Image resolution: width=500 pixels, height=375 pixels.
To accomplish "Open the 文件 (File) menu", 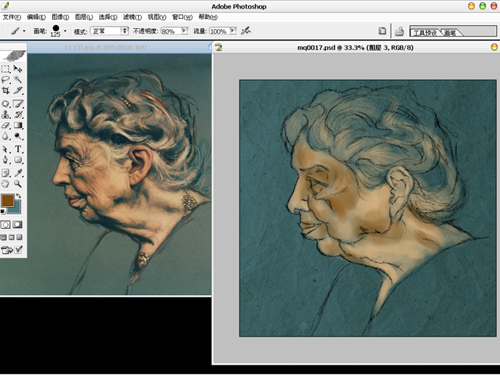I will click(x=12, y=17).
